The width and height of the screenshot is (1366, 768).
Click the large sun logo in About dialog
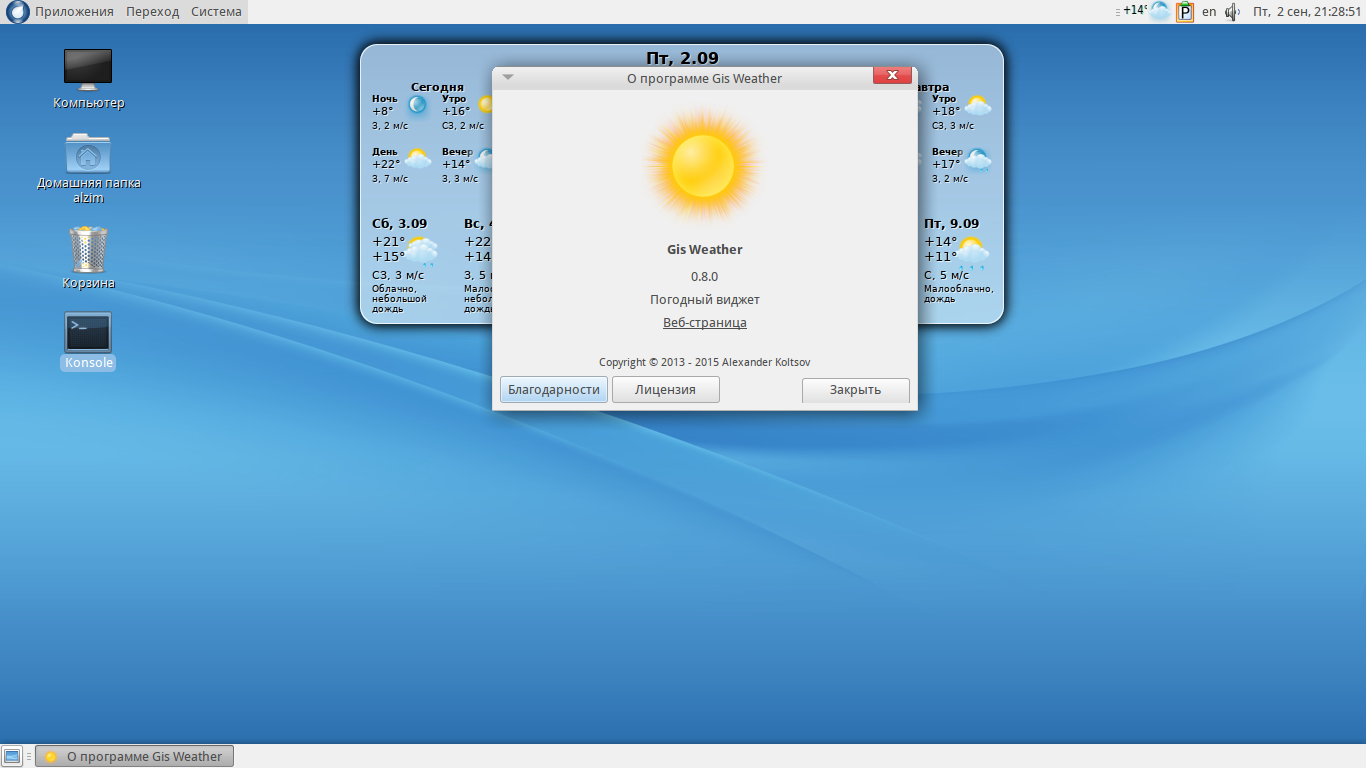[703, 165]
